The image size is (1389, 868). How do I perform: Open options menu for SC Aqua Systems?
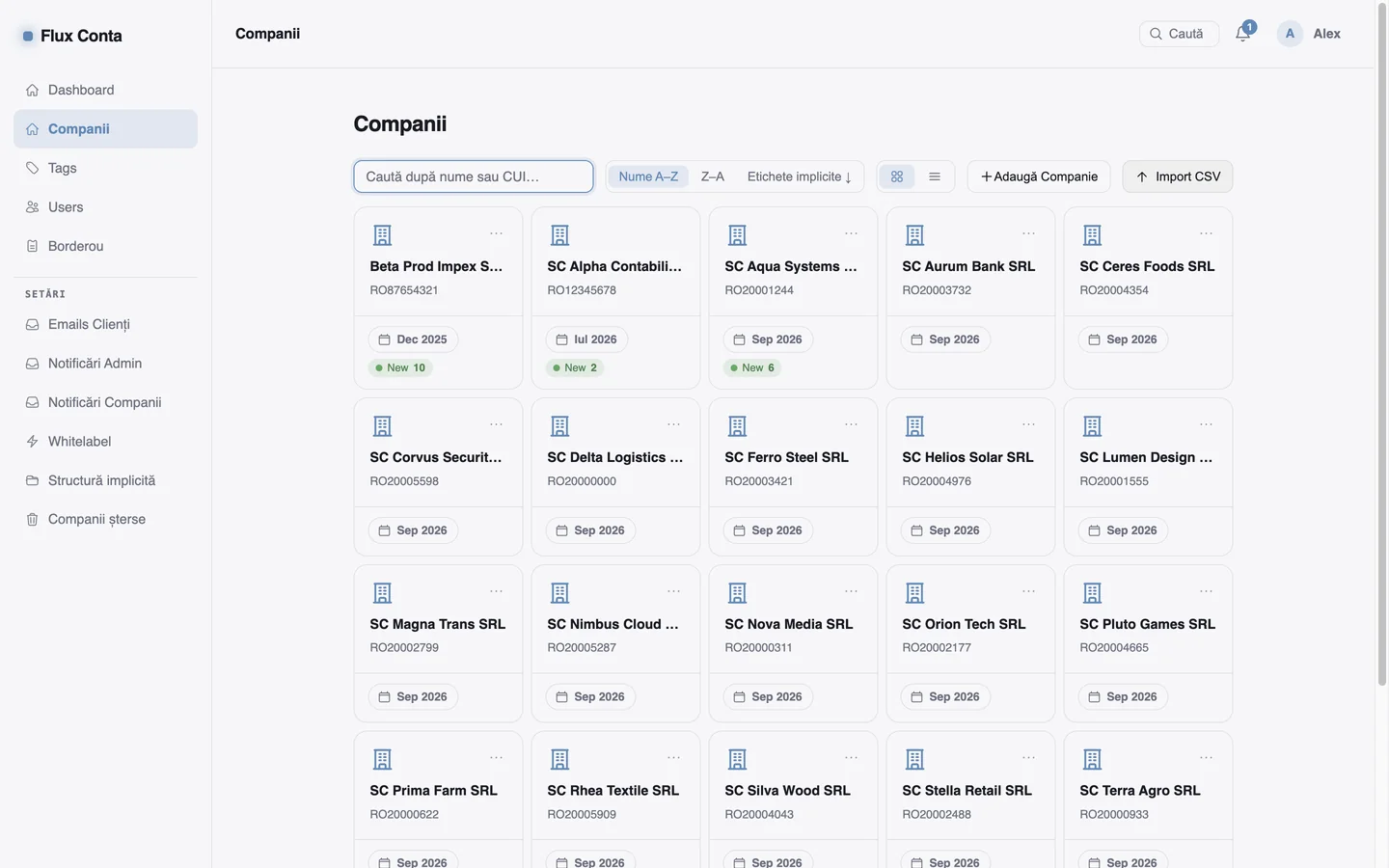coord(851,233)
